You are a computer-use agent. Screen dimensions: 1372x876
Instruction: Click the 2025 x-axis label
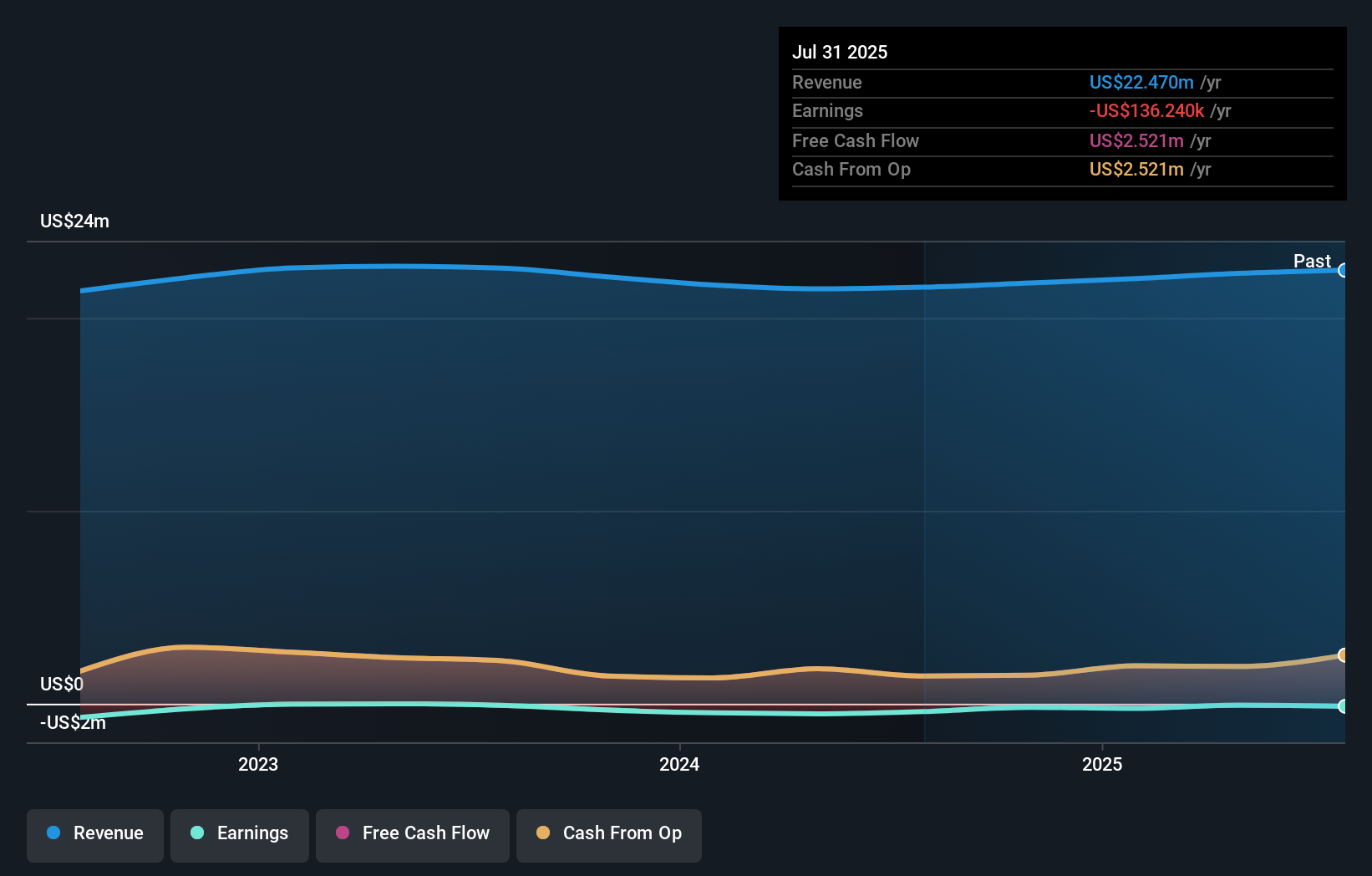pyautogui.click(x=1102, y=764)
